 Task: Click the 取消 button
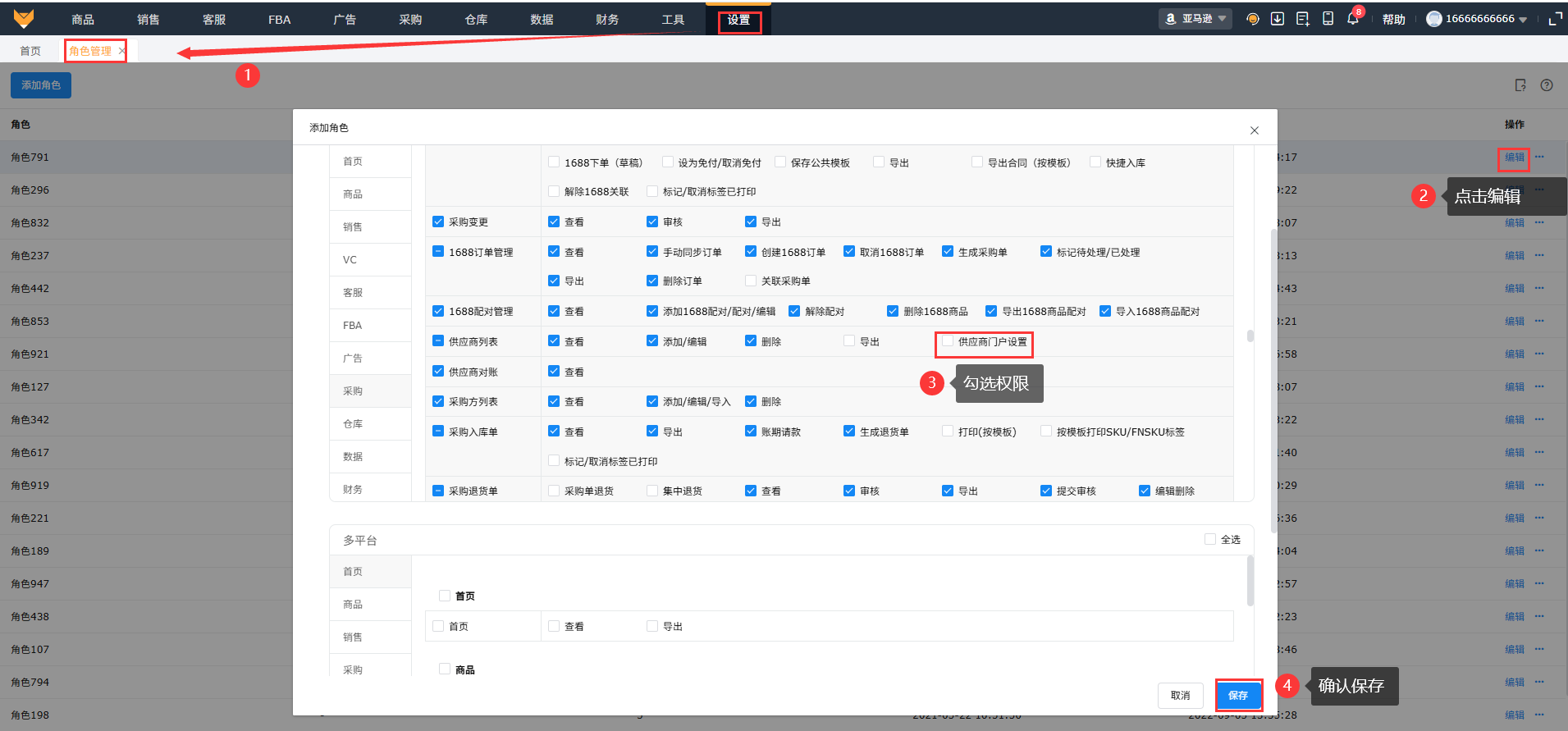tap(1180, 696)
